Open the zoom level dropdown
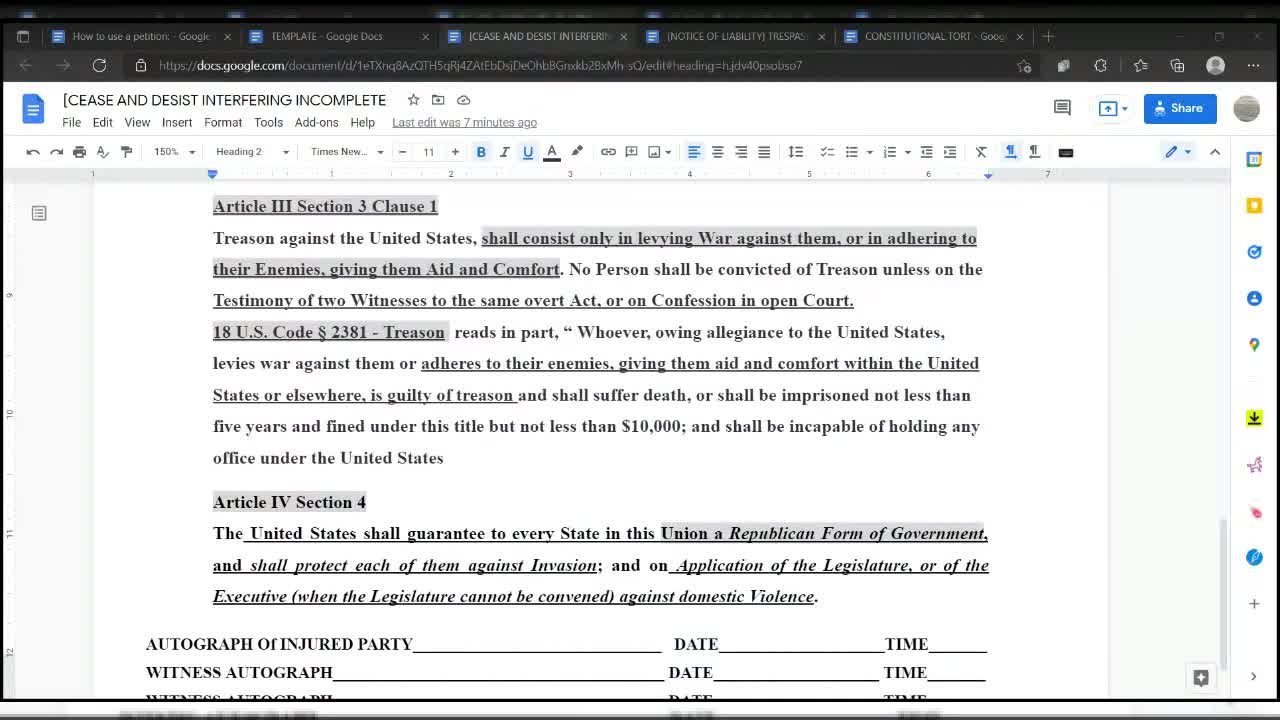 (173, 152)
